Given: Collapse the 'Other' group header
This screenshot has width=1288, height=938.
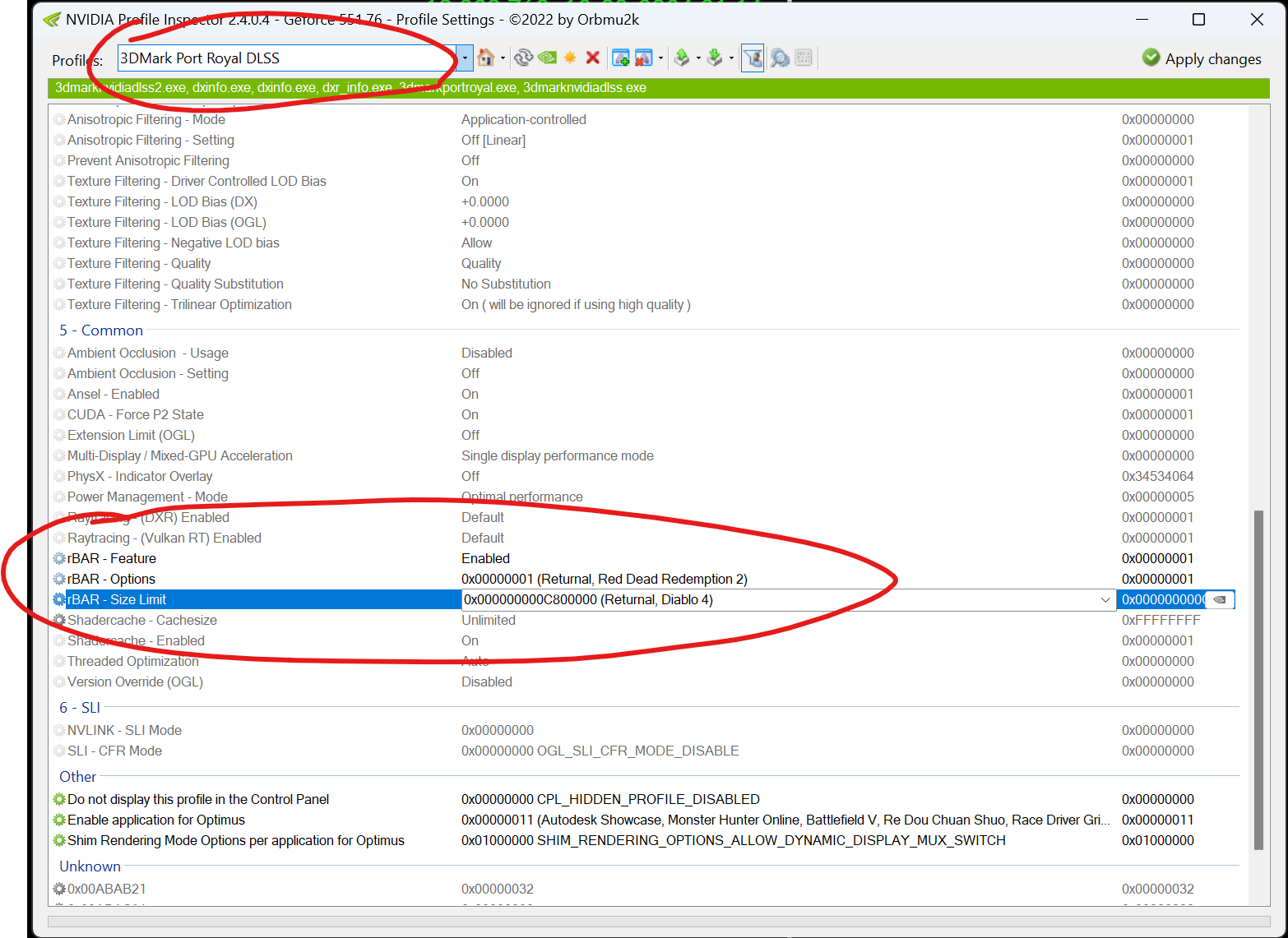Looking at the screenshot, I should [77, 777].
